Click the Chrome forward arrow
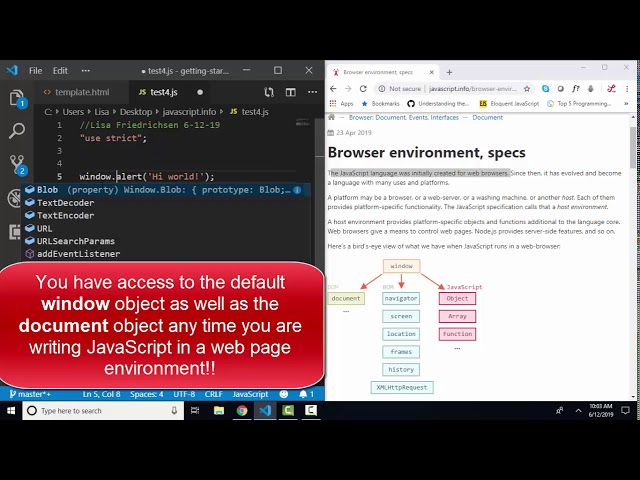 (x=348, y=89)
